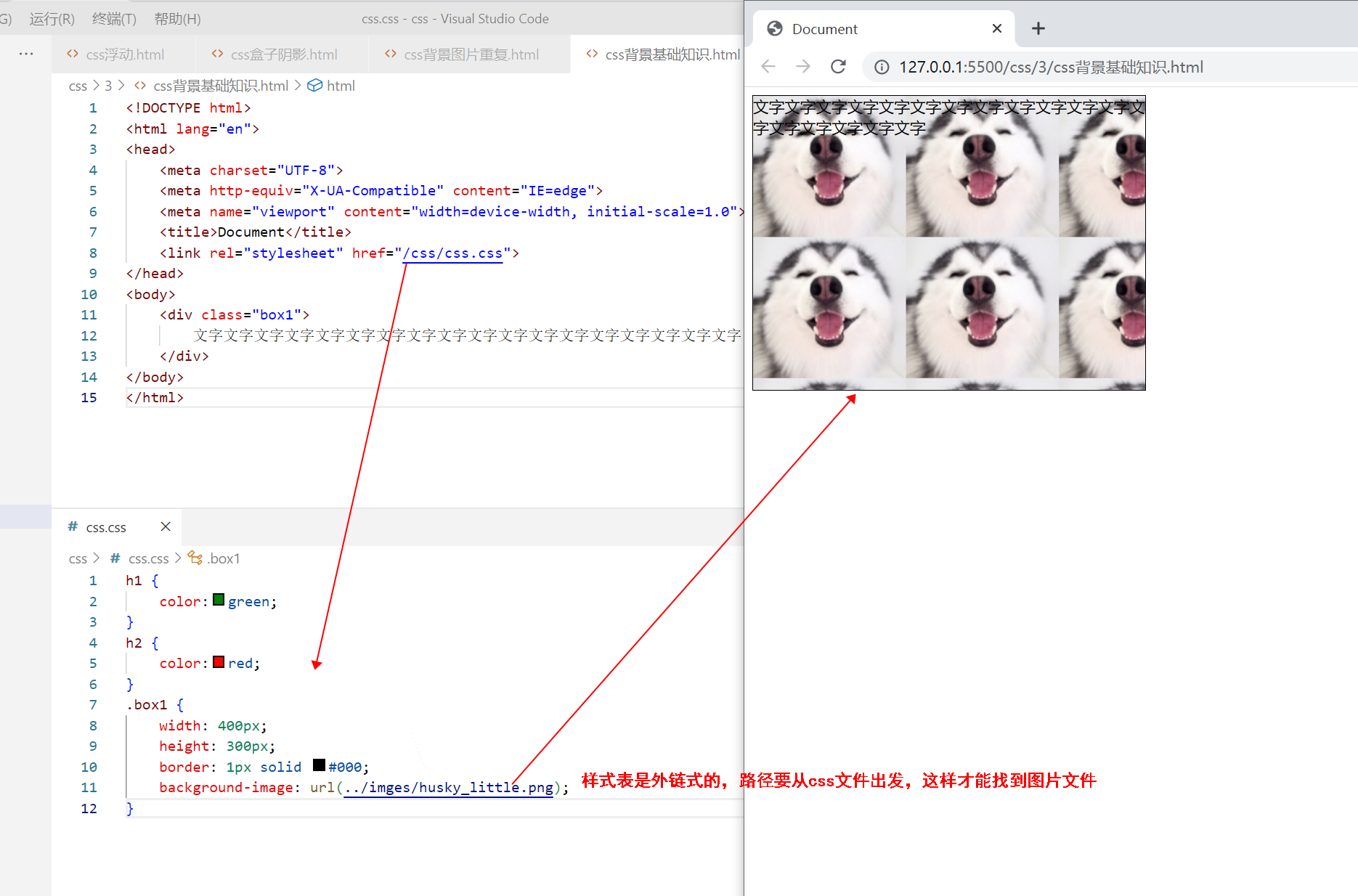Expand the breadcrumb chevron after folder 3

[x=121, y=86]
